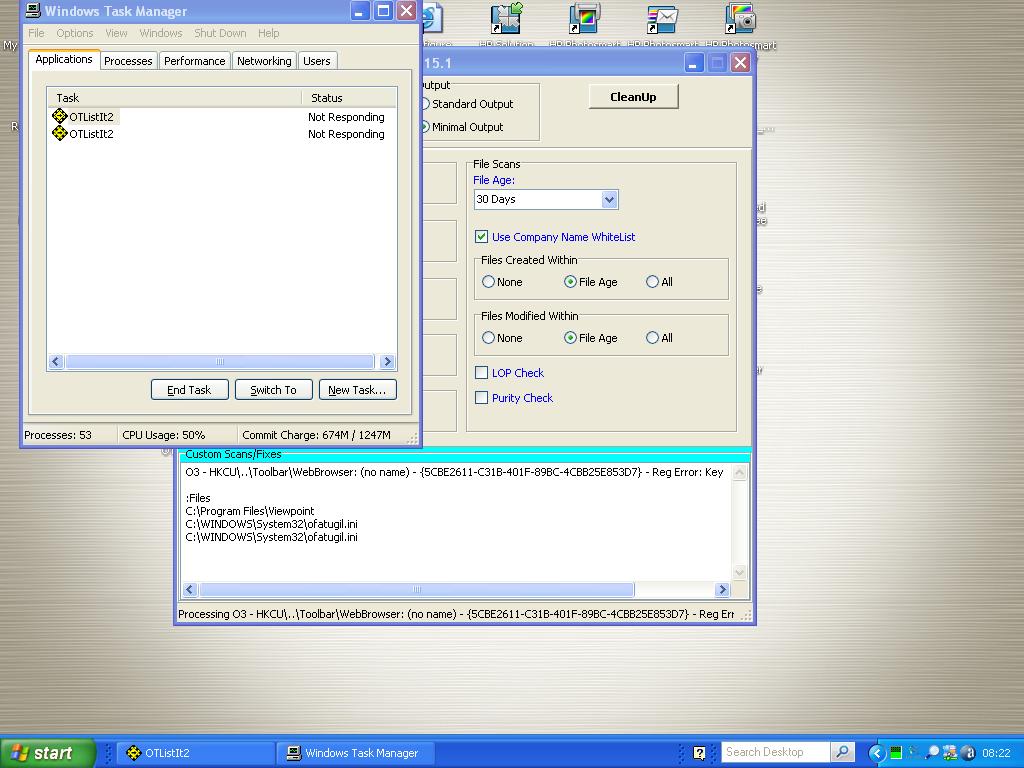Image resolution: width=1024 pixels, height=768 pixels.
Task: Open the Help menu in Task Manager
Action: tap(268, 33)
